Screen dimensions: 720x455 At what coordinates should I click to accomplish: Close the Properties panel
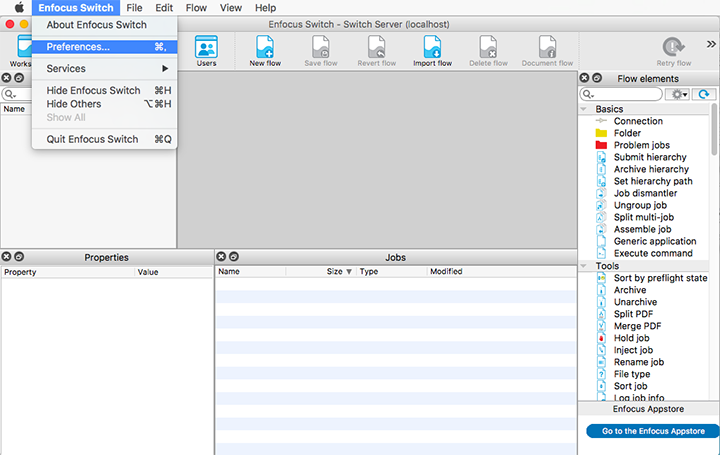point(6,257)
